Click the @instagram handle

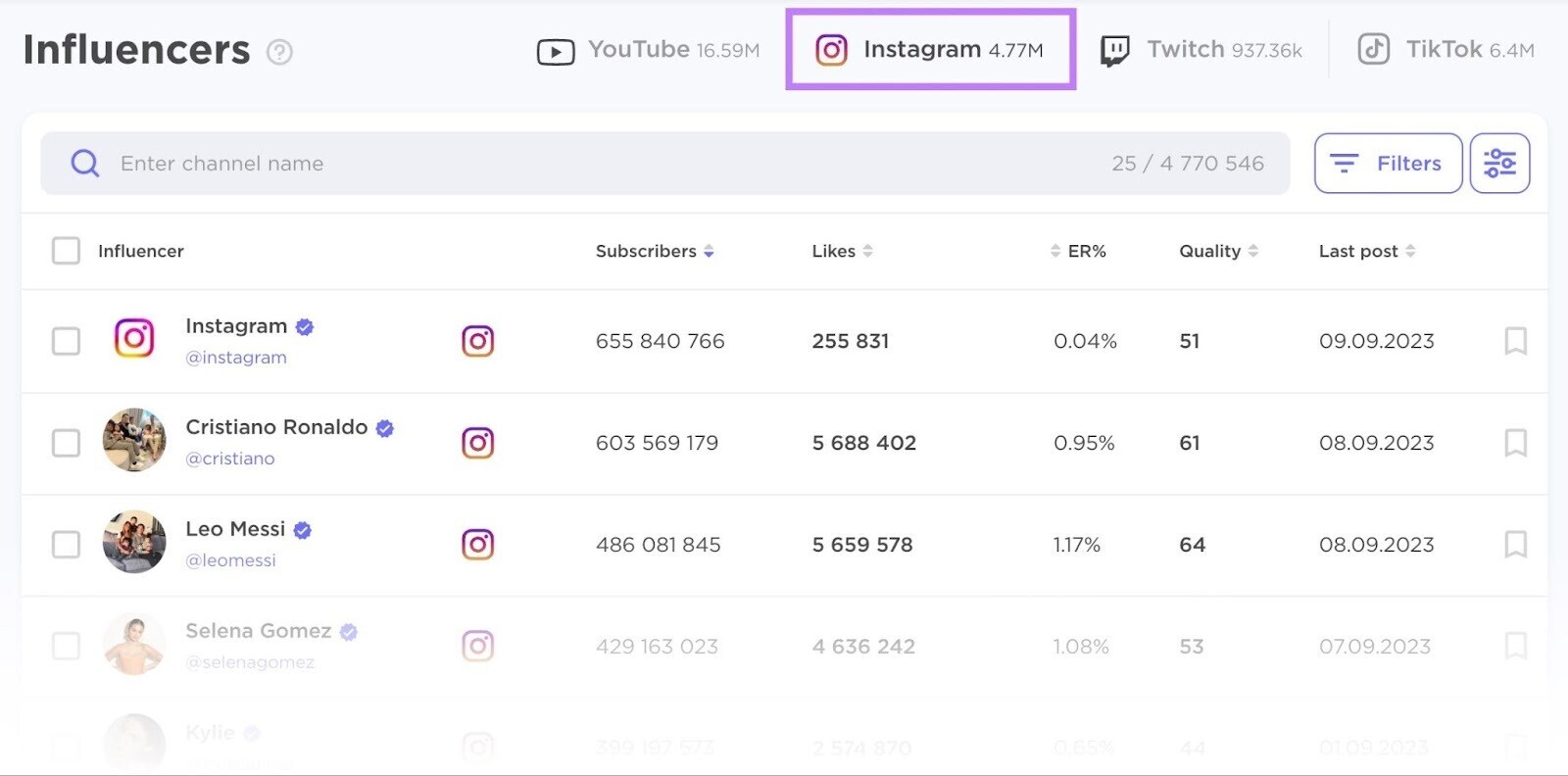point(236,358)
